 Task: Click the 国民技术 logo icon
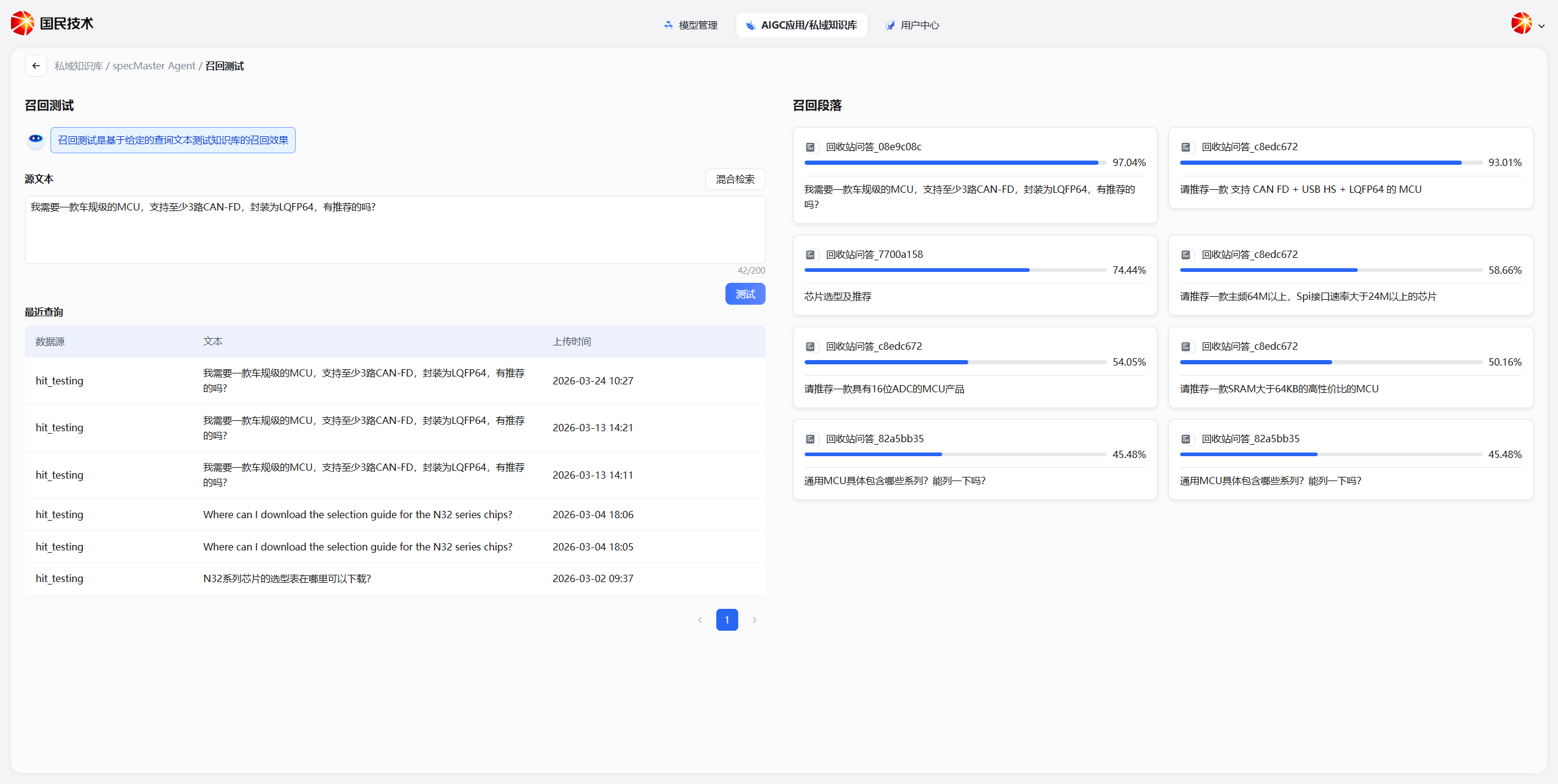click(x=23, y=23)
